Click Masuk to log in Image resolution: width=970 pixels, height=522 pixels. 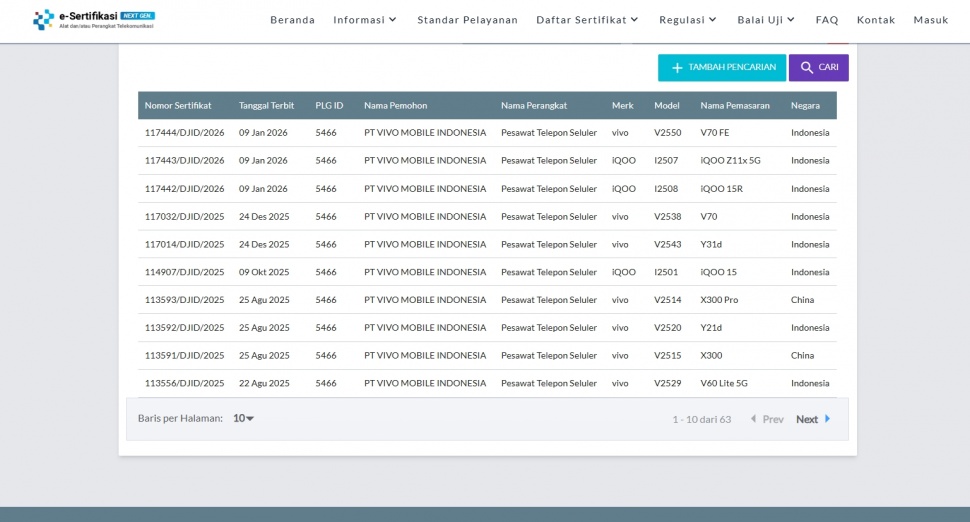pos(930,20)
